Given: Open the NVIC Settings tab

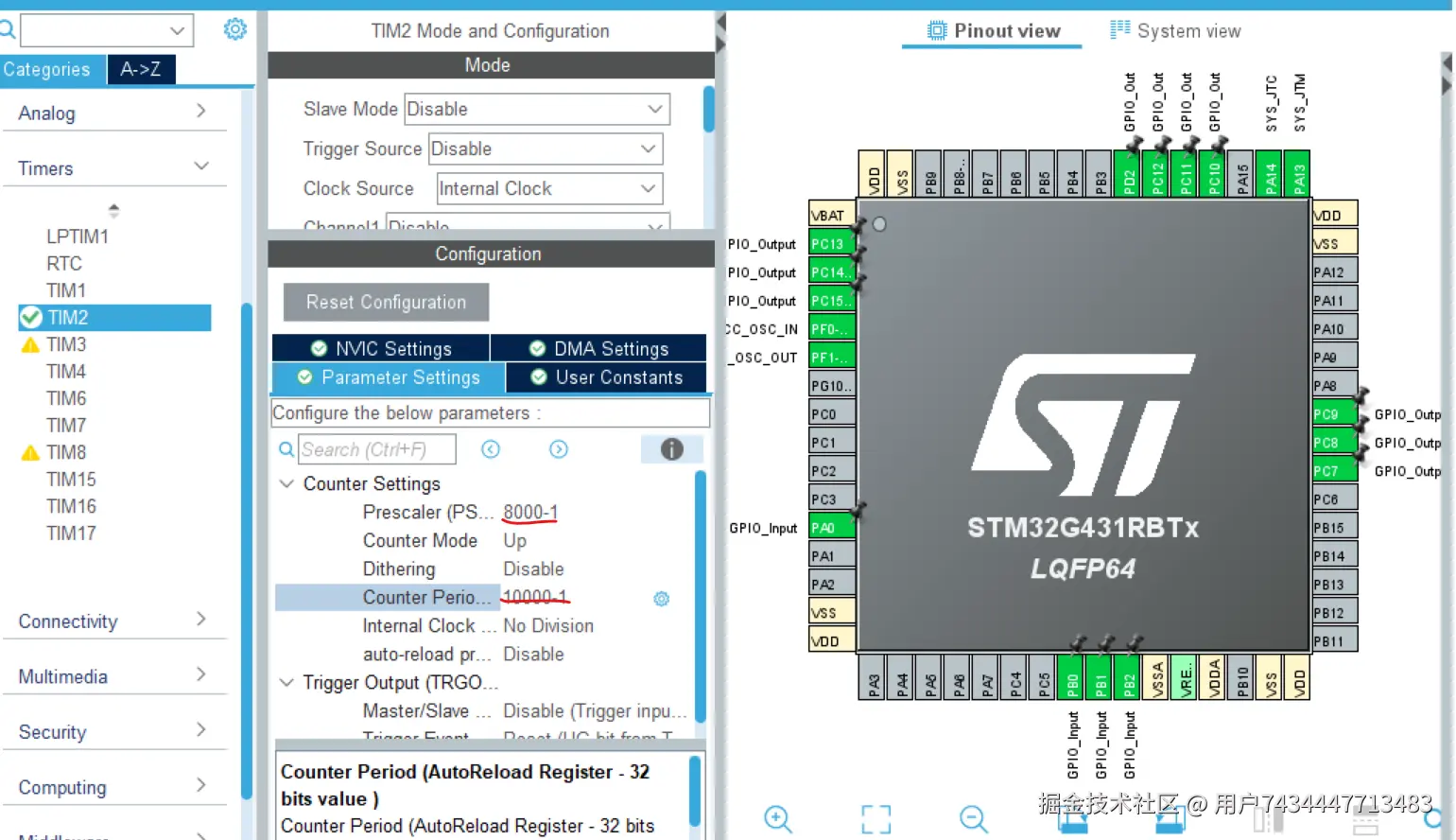Looking at the screenshot, I should 381,349.
